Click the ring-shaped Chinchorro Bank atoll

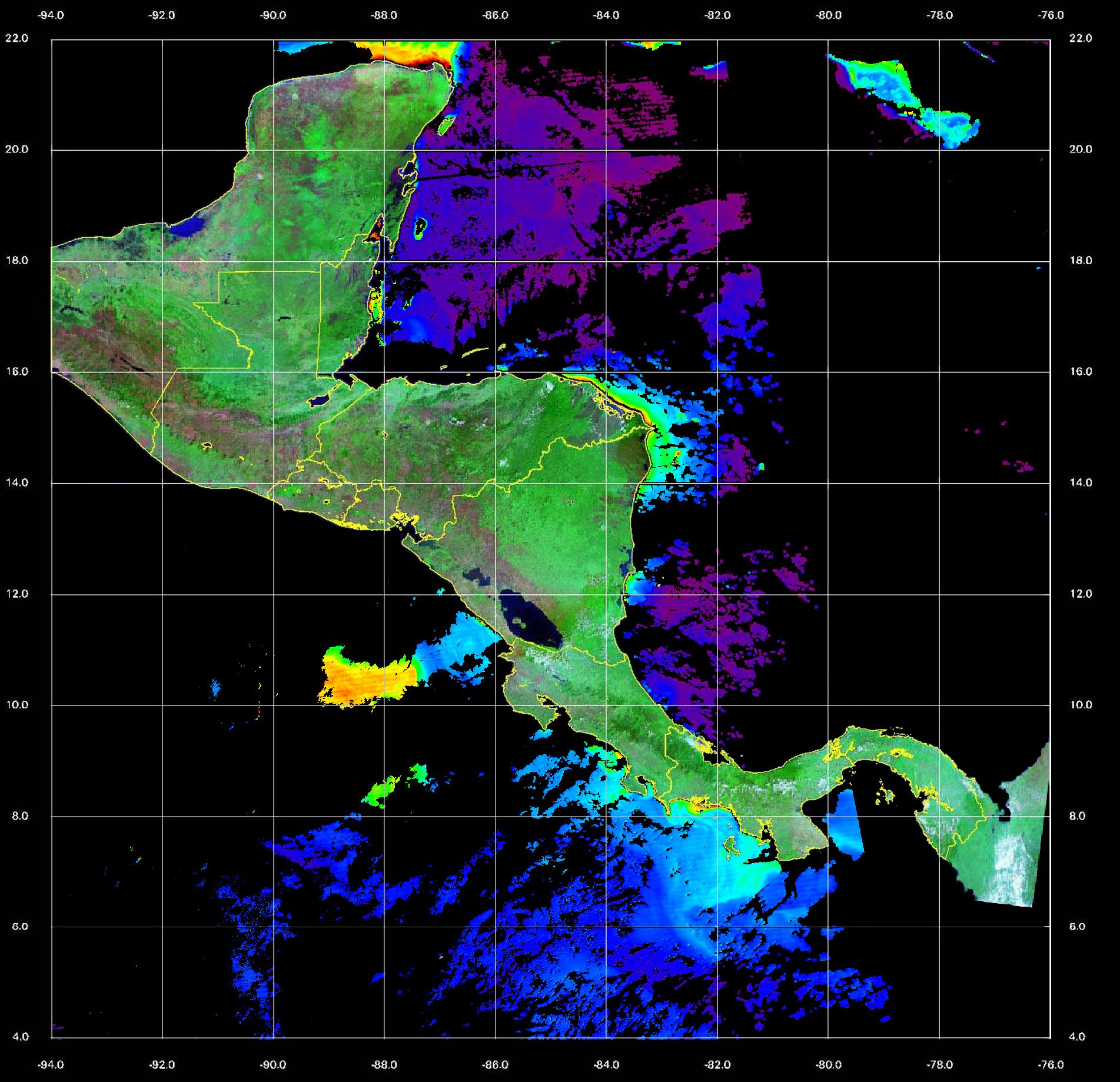420,227
